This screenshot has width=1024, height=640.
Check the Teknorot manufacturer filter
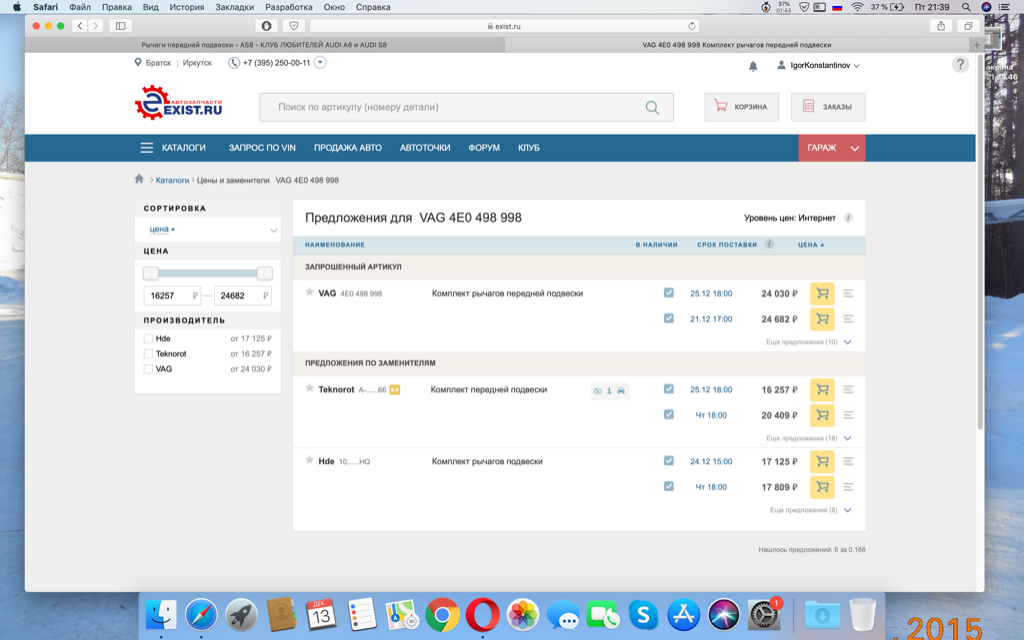tap(149, 354)
